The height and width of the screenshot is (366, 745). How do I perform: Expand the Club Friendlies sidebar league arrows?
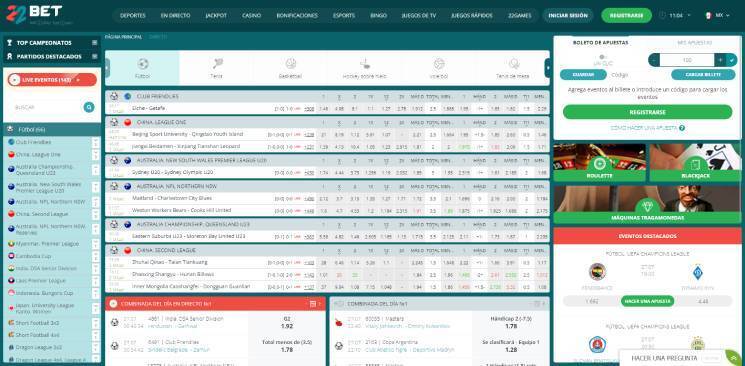tap(96, 142)
